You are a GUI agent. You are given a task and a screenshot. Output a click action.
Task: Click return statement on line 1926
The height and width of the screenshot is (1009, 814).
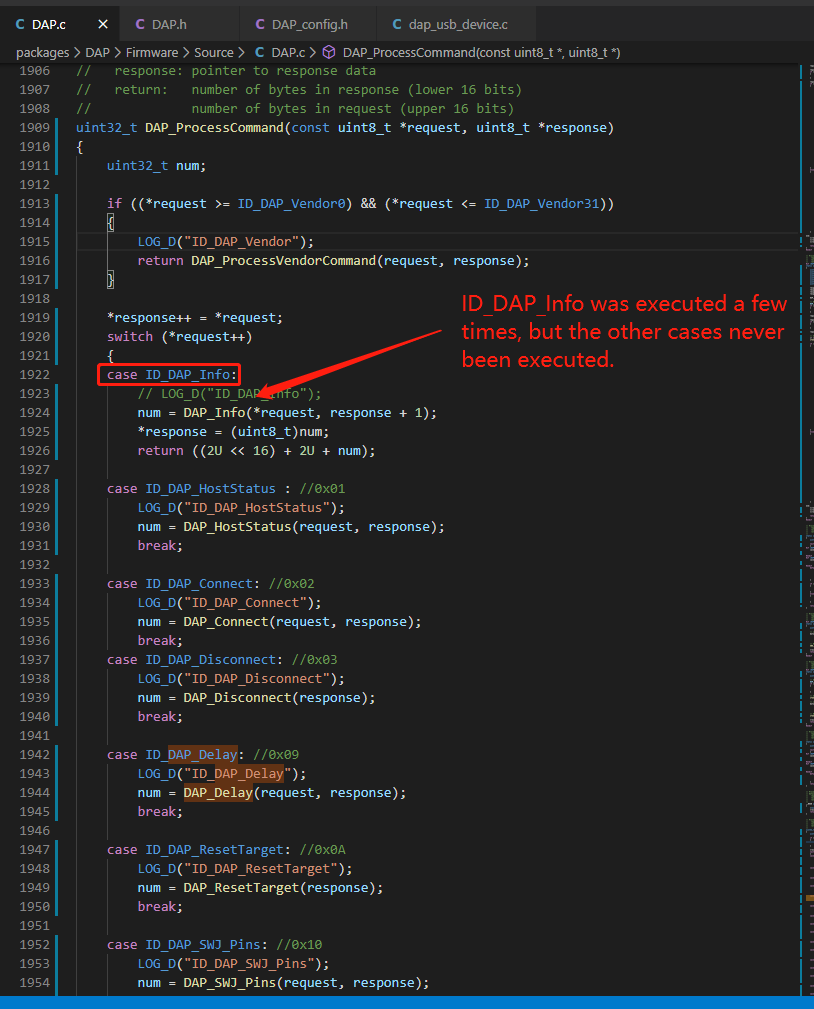tap(256, 450)
